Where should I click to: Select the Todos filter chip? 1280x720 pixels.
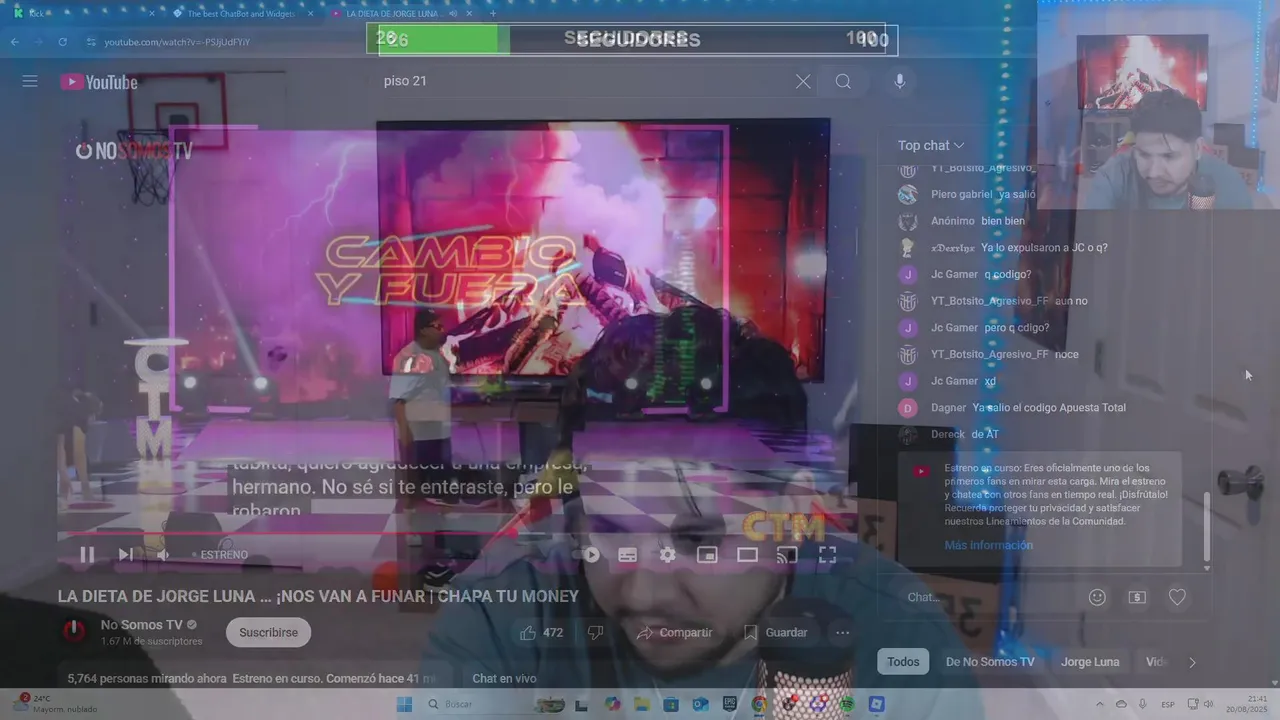pyautogui.click(x=903, y=662)
